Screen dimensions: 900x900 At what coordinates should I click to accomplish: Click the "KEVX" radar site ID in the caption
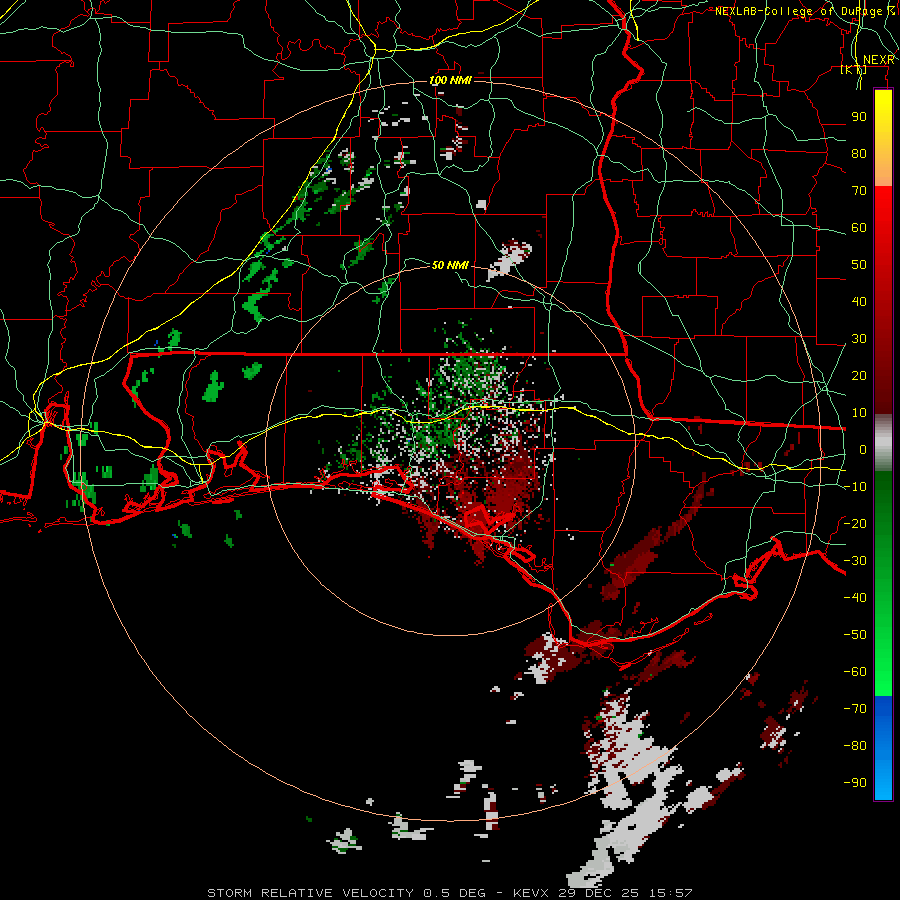(532, 893)
